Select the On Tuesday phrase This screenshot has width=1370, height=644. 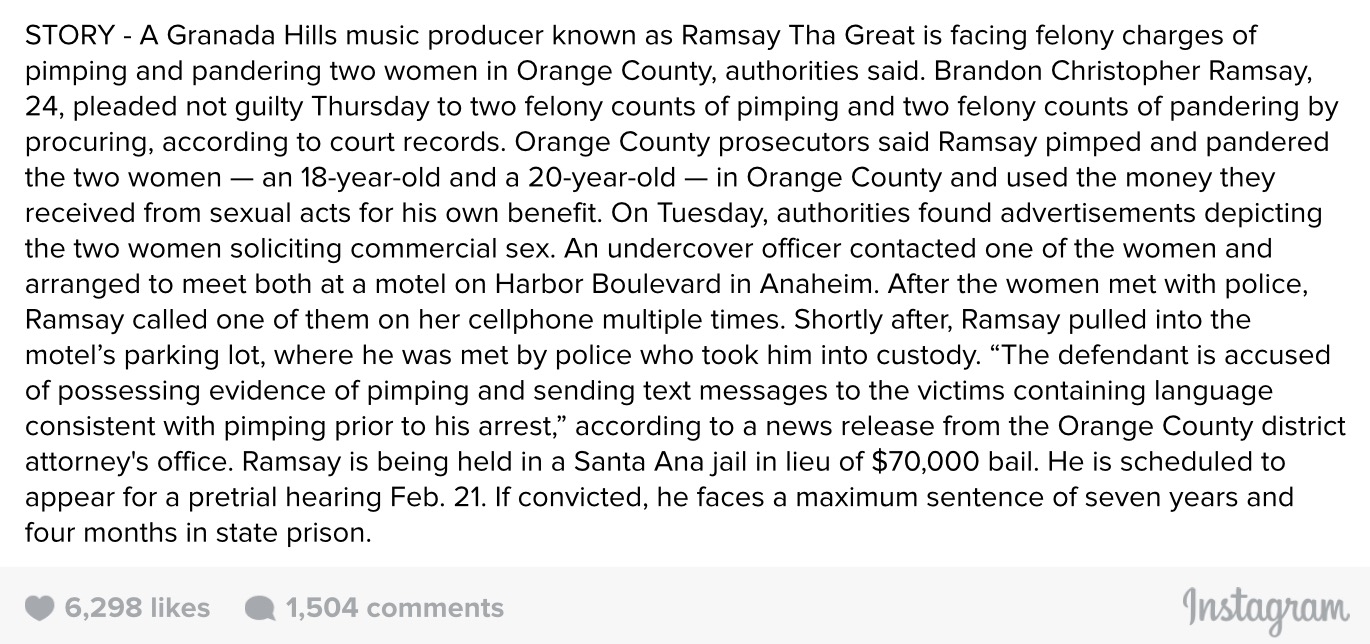(688, 214)
